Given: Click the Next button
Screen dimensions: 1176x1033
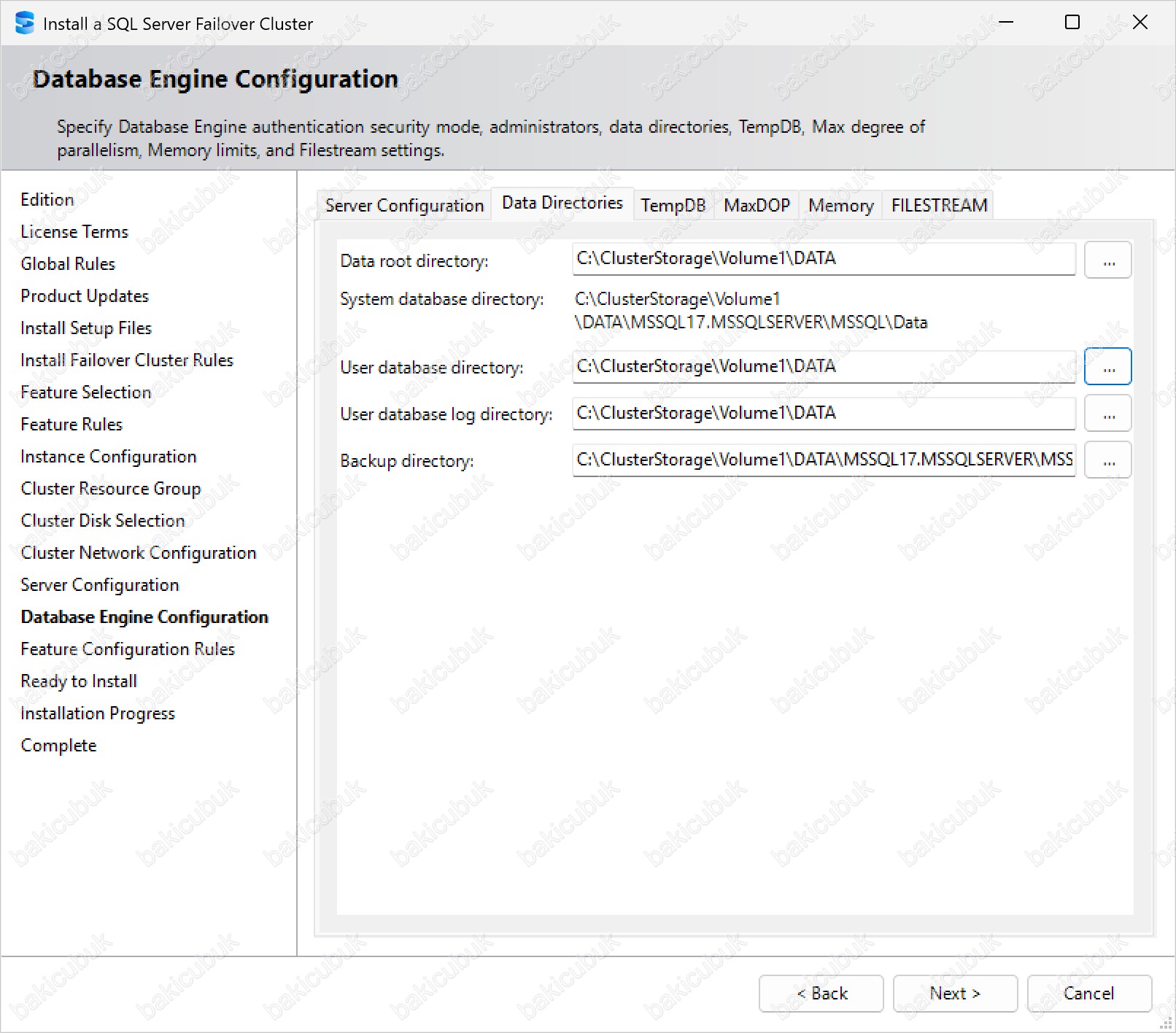Looking at the screenshot, I should point(955,994).
